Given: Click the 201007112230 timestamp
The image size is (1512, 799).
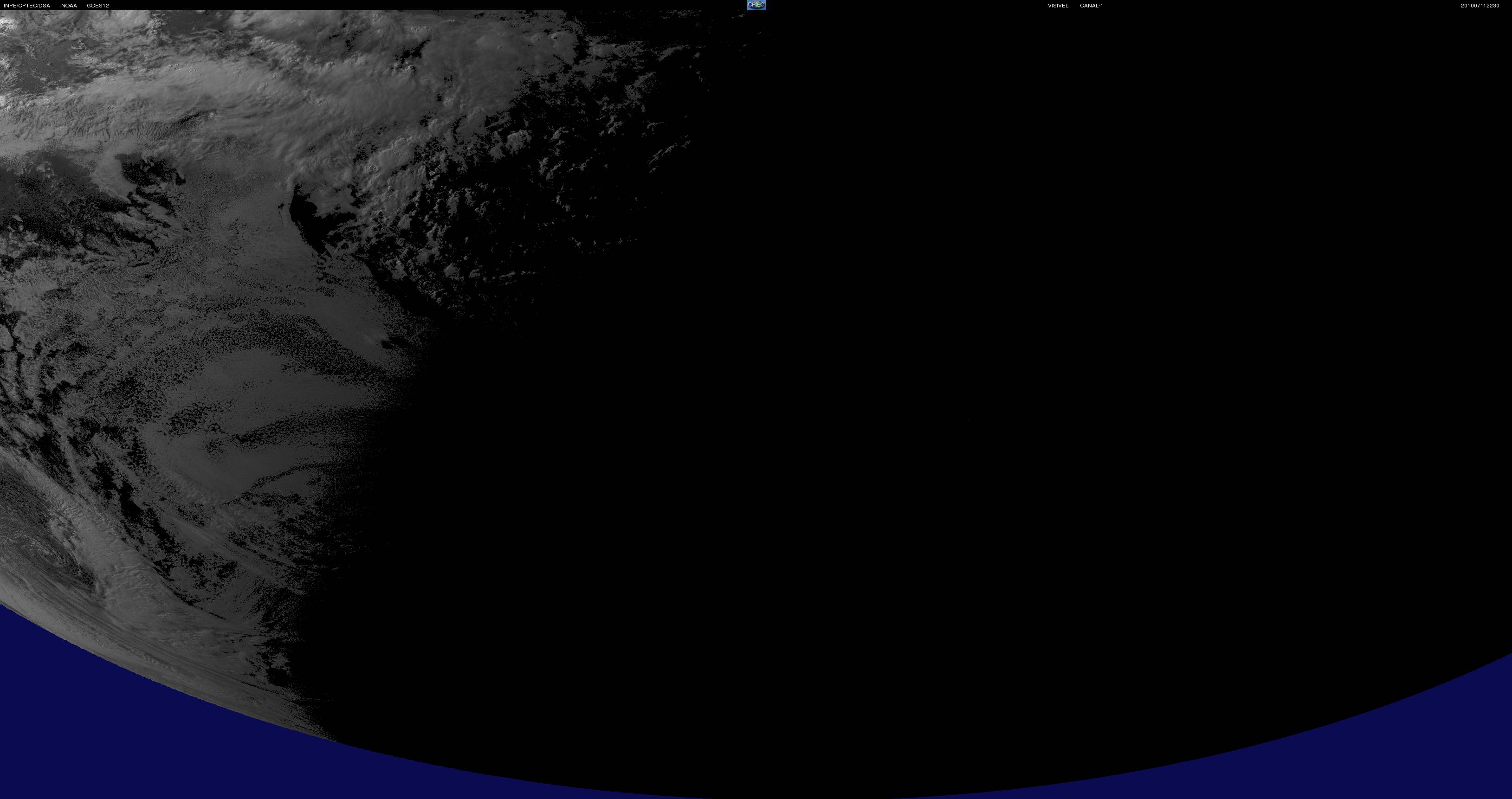Looking at the screenshot, I should [x=1480, y=6].
